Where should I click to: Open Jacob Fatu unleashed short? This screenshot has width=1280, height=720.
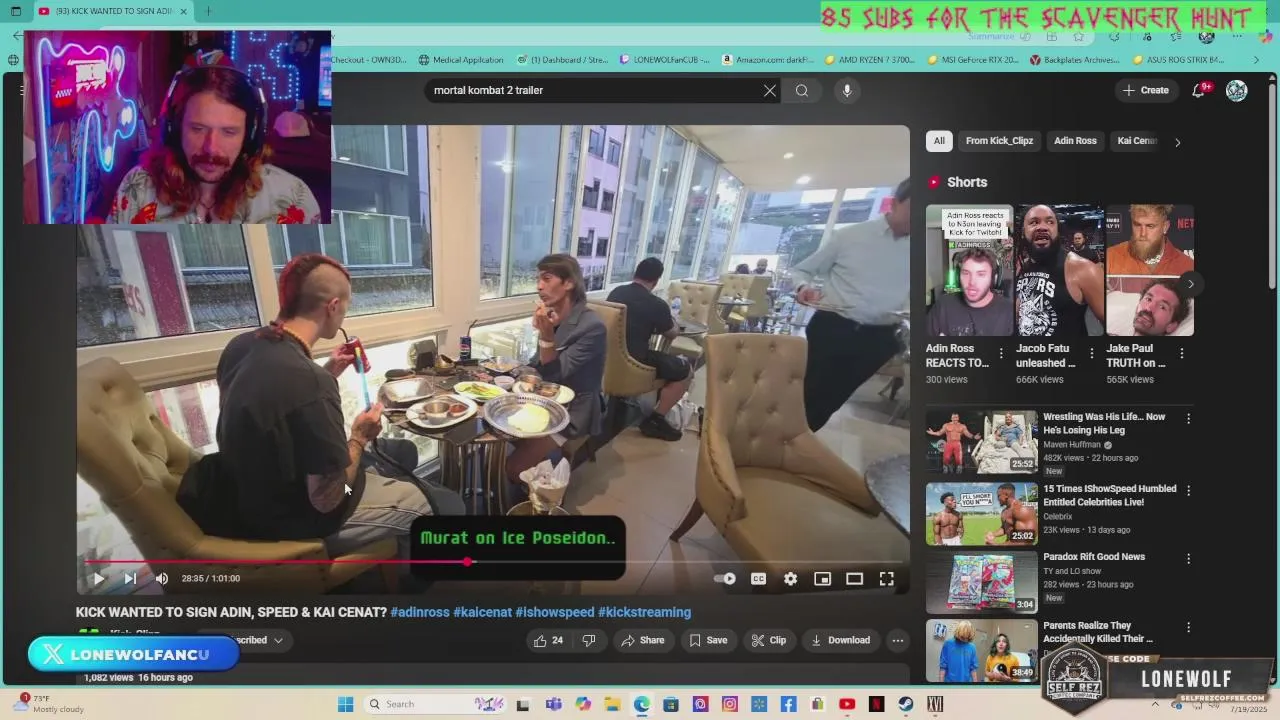[1059, 270]
